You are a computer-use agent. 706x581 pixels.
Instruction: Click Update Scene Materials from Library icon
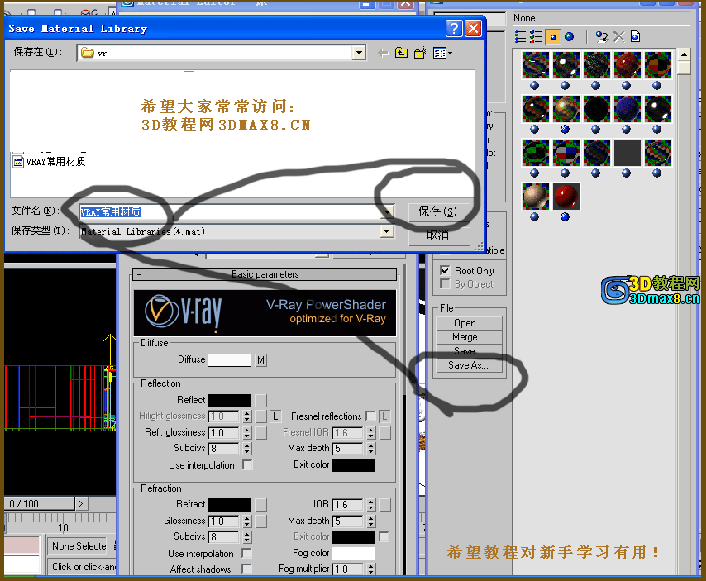click(x=602, y=37)
